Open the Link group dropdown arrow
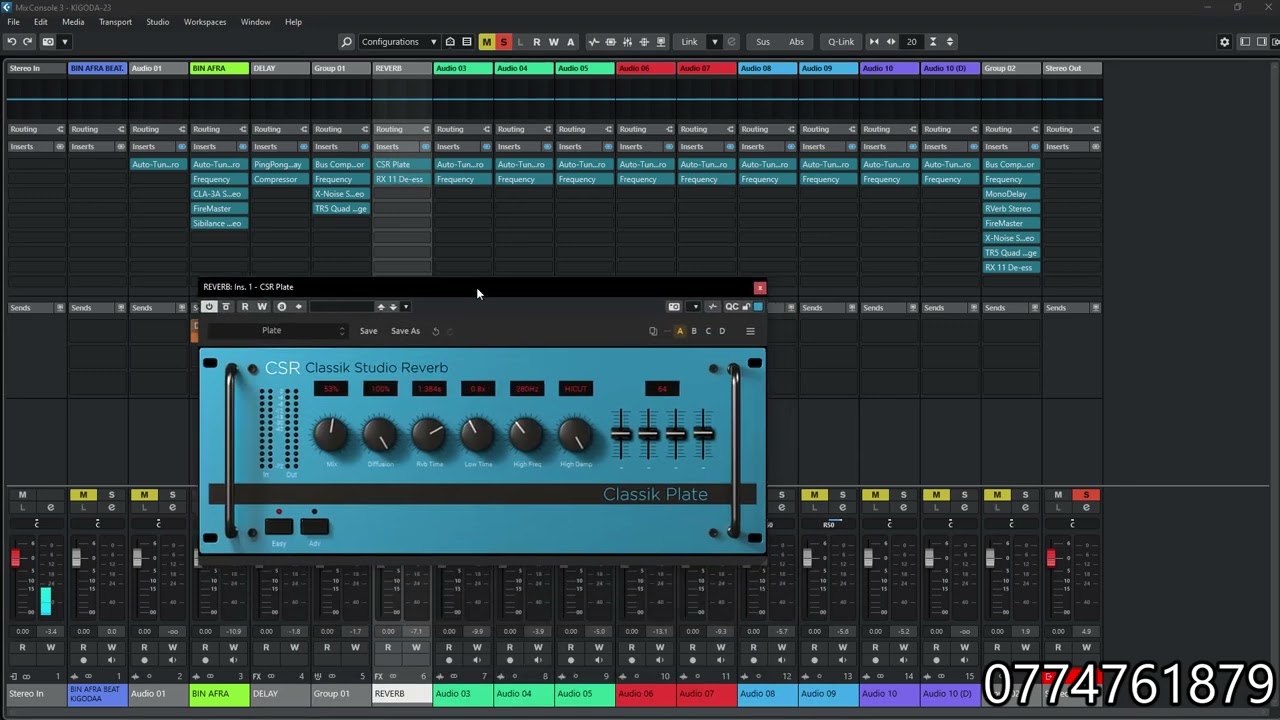Viewport: 1280px width, 720px height. (714, 42)
